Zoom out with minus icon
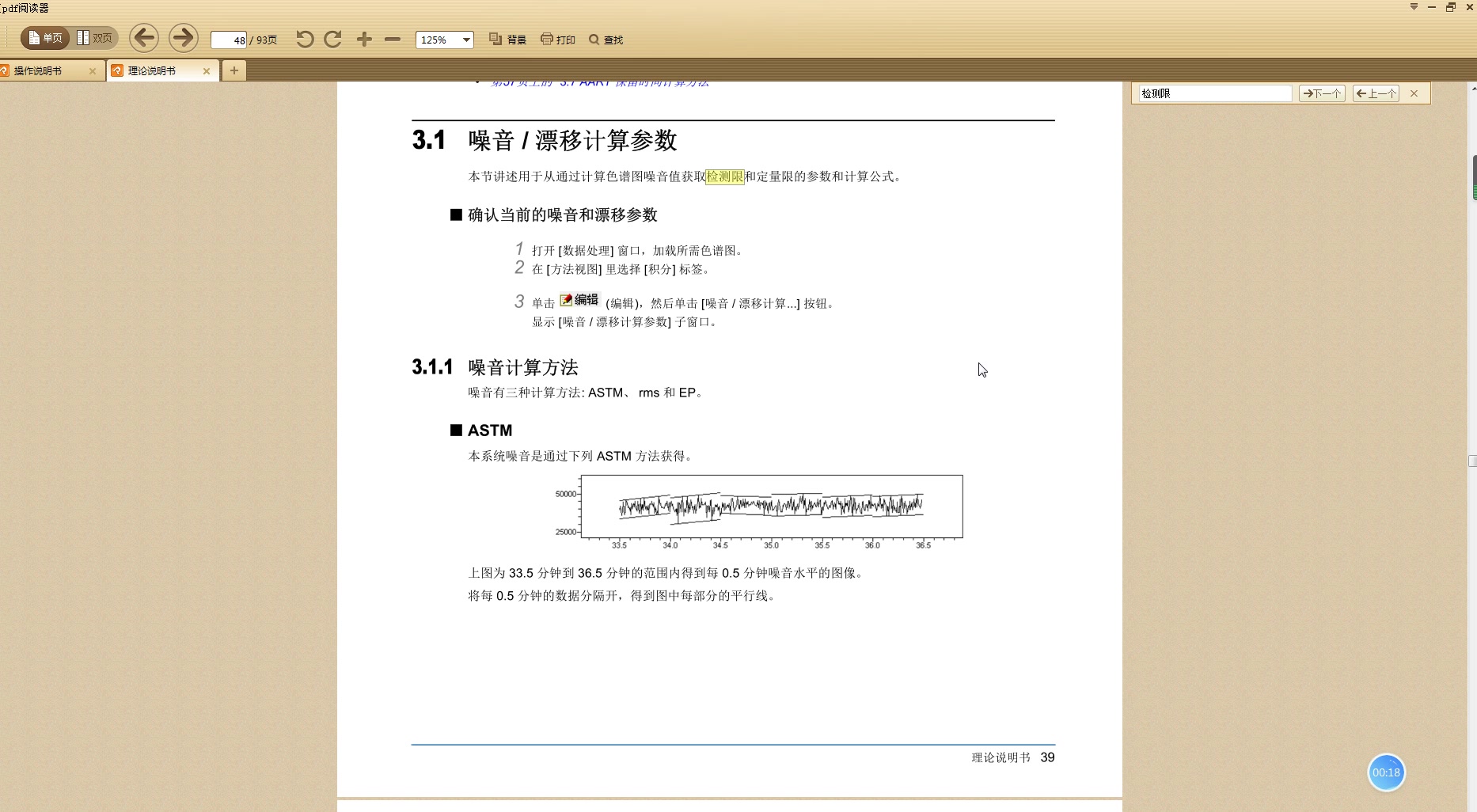Viewport: 1477px width, 812px height. 393,39
